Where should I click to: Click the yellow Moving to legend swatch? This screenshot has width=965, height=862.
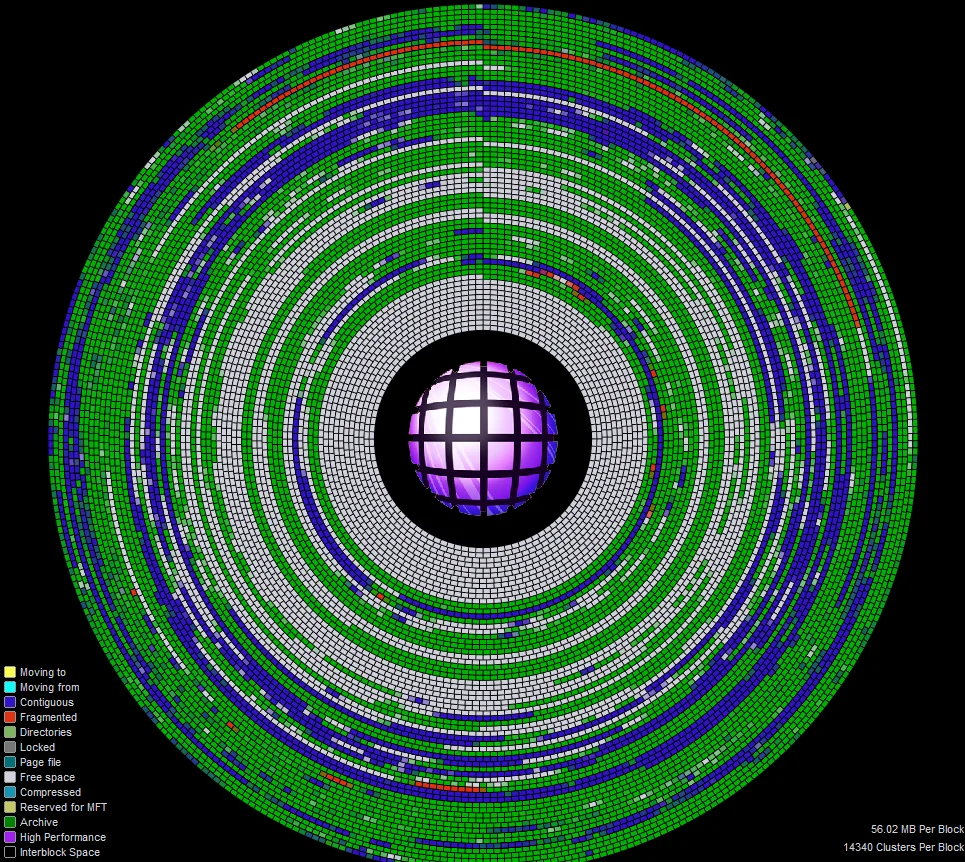[10, 672]
